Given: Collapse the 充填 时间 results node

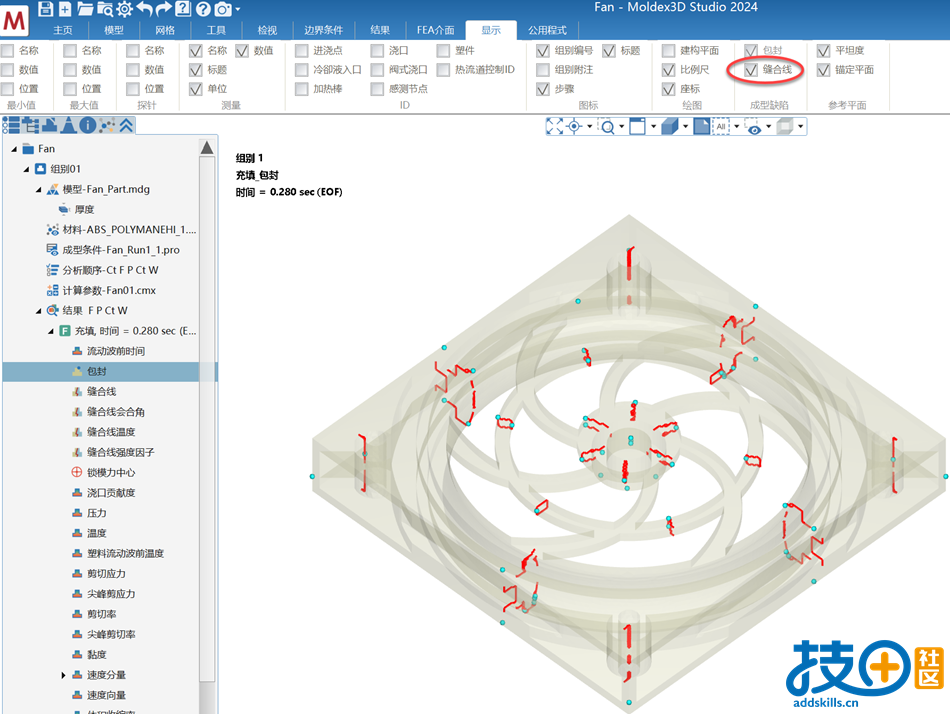Looking at the screenshot, I should pos(50,331).
